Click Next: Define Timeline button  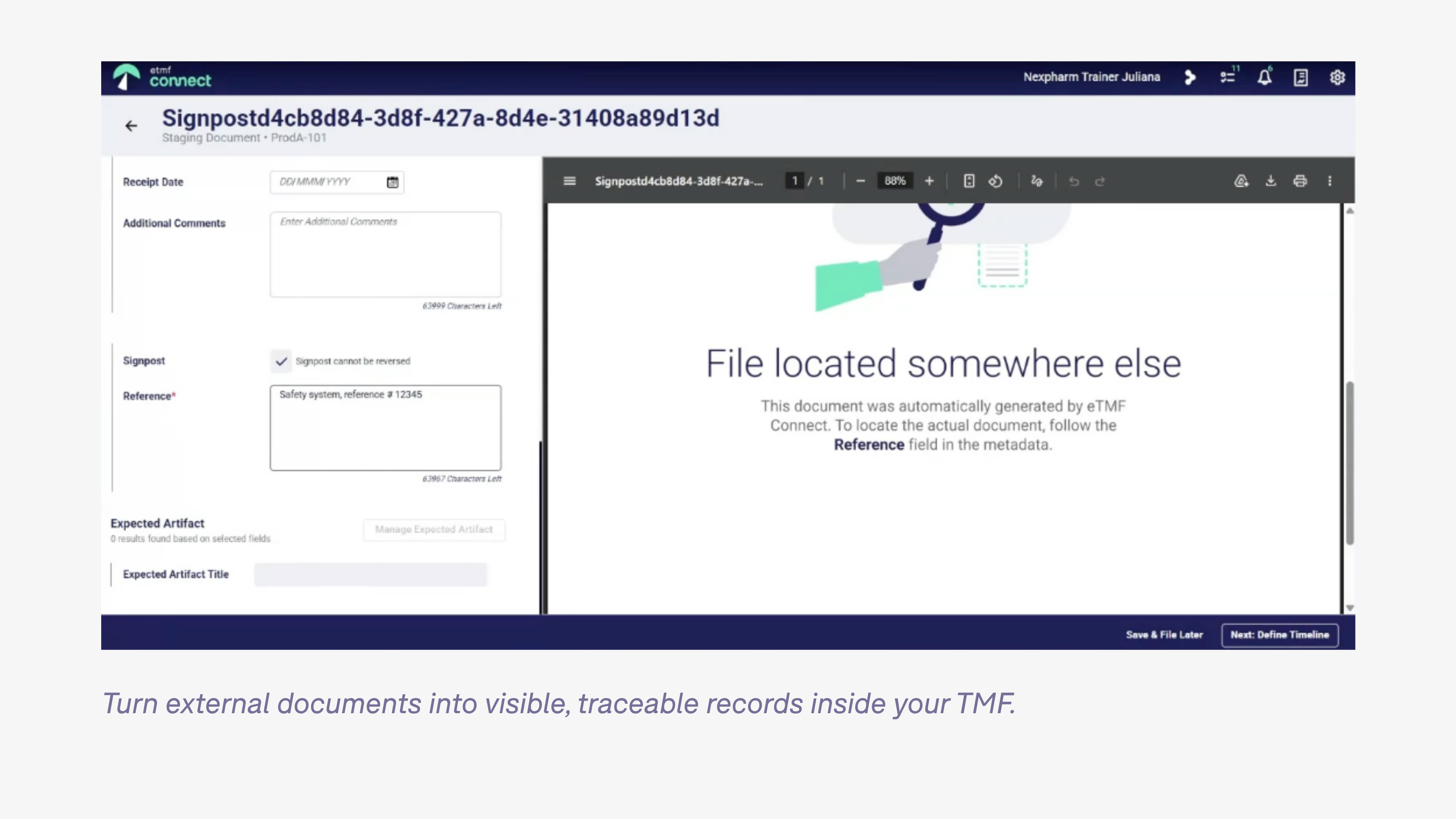pos(1280,635)
